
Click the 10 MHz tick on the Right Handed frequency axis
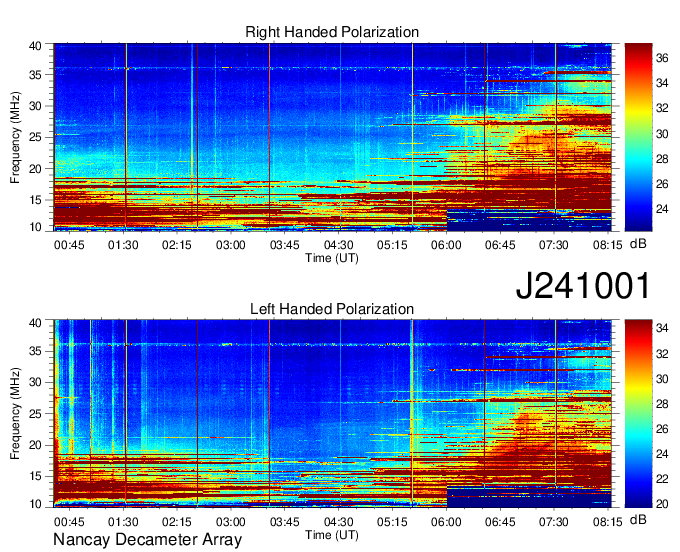[x=35, y=227]
